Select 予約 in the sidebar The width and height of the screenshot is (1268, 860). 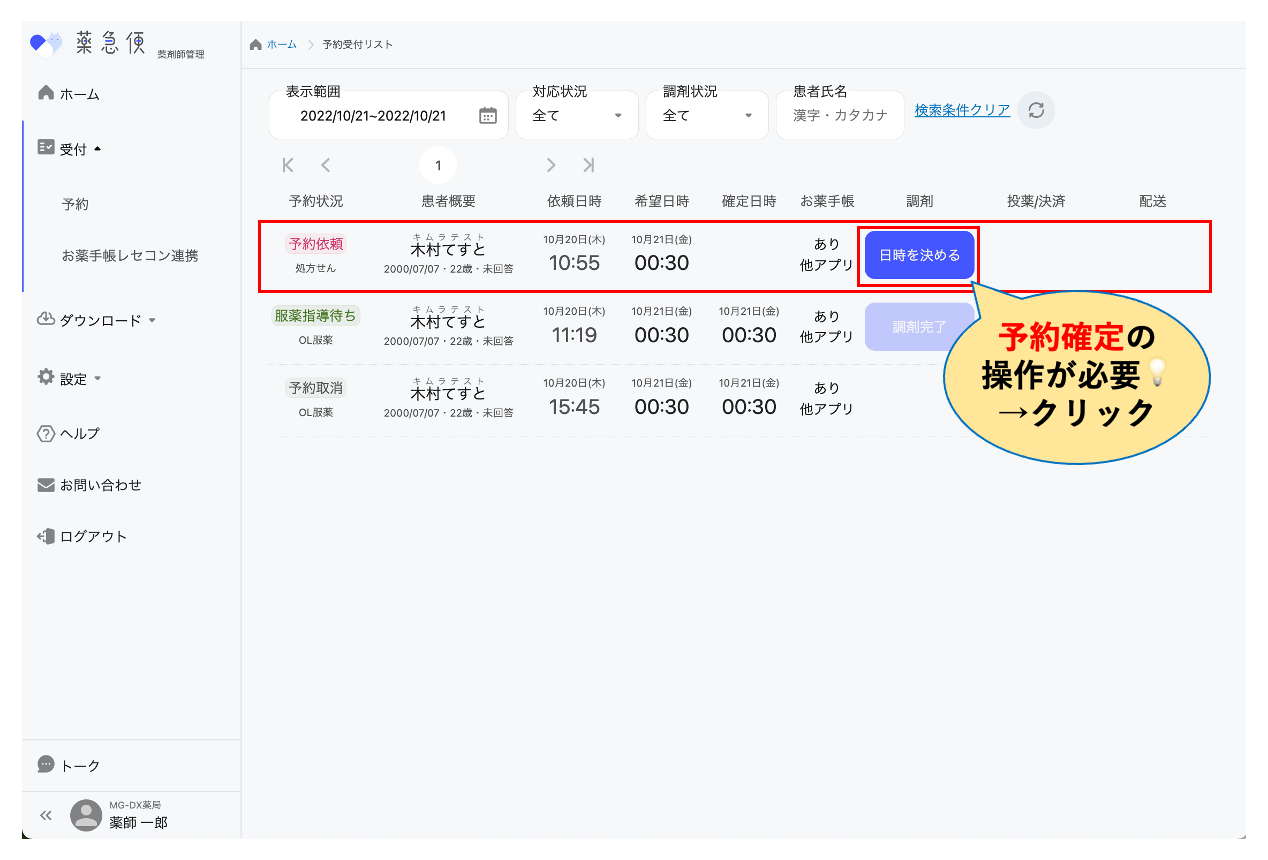tap(75, 204)
